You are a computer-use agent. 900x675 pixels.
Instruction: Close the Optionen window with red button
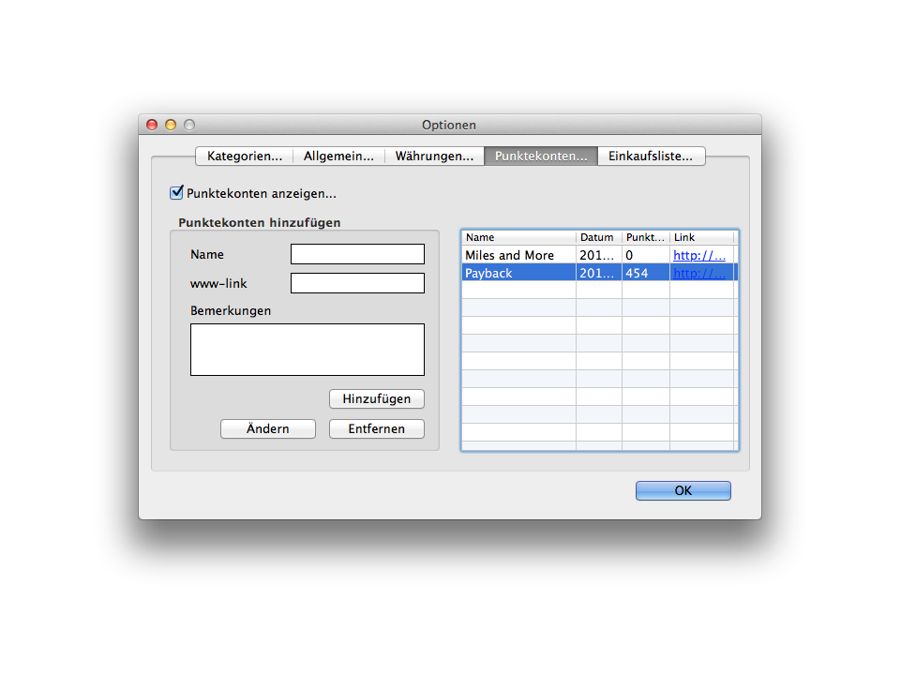pos(152,125)
